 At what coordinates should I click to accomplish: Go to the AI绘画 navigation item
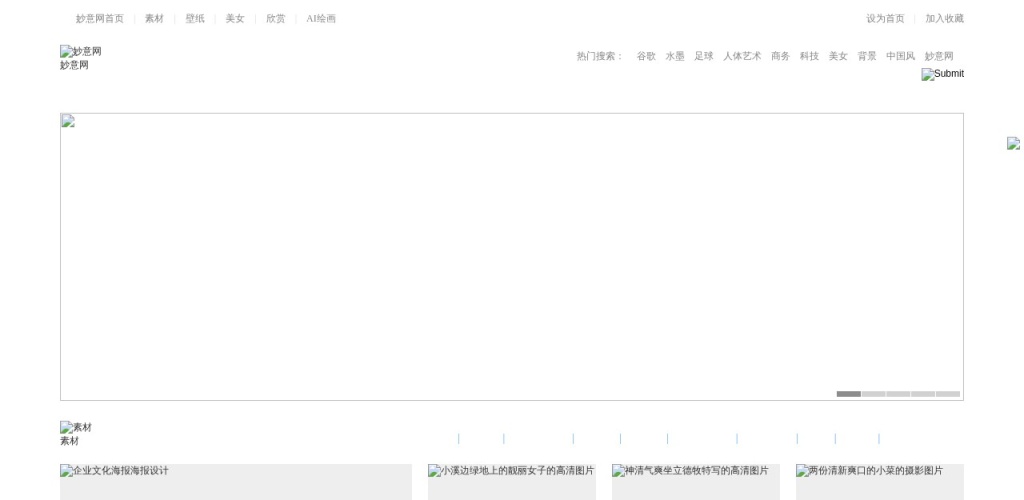pos(321,19)
